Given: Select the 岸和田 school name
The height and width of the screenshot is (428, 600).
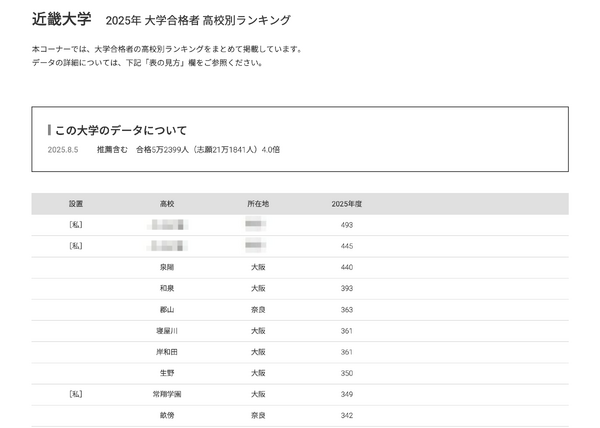Looking at the screenshot, I should (x=166, y=352).
